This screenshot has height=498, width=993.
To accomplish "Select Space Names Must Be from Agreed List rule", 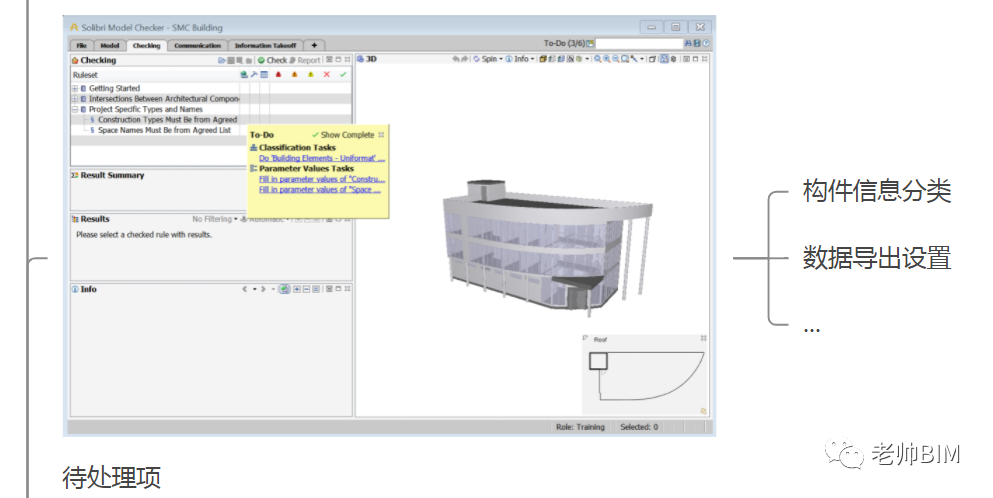I will tap(164, 130).
